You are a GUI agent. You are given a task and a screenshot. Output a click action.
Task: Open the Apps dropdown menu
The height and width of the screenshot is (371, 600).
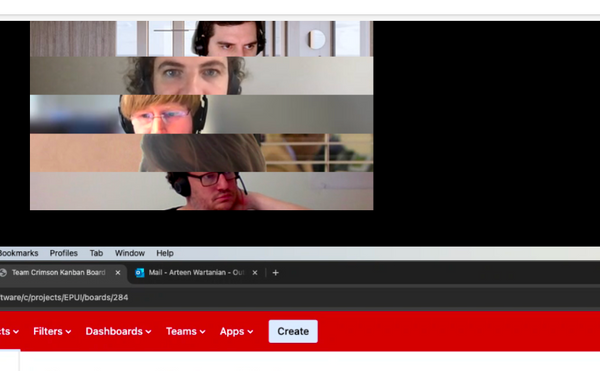pyautogui.click(x=236, y=331)
